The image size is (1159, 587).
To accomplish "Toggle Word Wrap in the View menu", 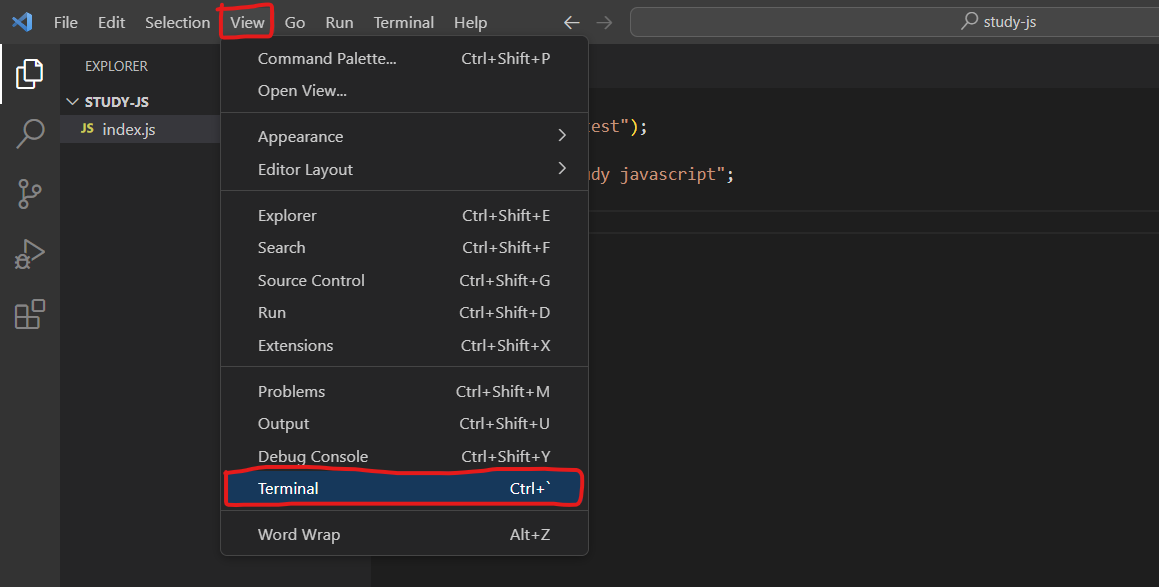I will 404,535.
